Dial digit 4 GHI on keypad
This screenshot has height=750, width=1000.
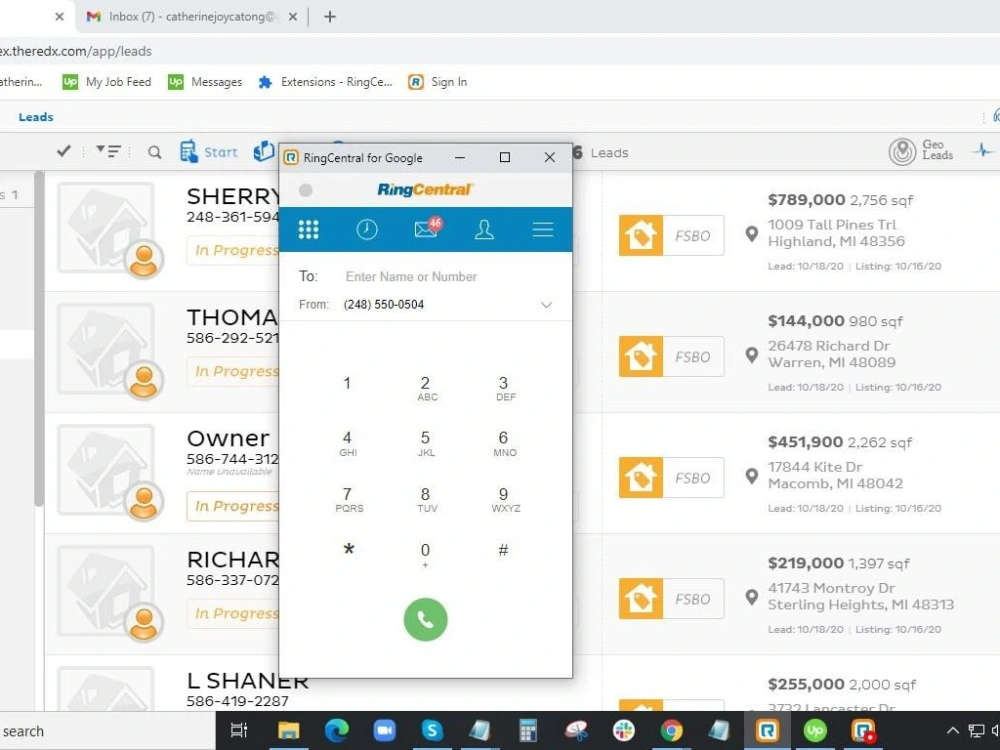point(348,443)
